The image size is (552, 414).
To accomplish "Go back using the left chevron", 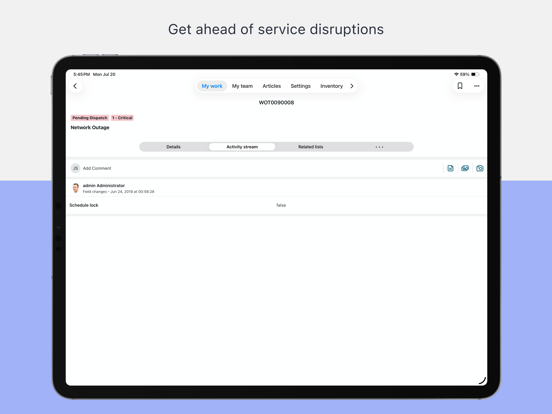I will [75, 86].
